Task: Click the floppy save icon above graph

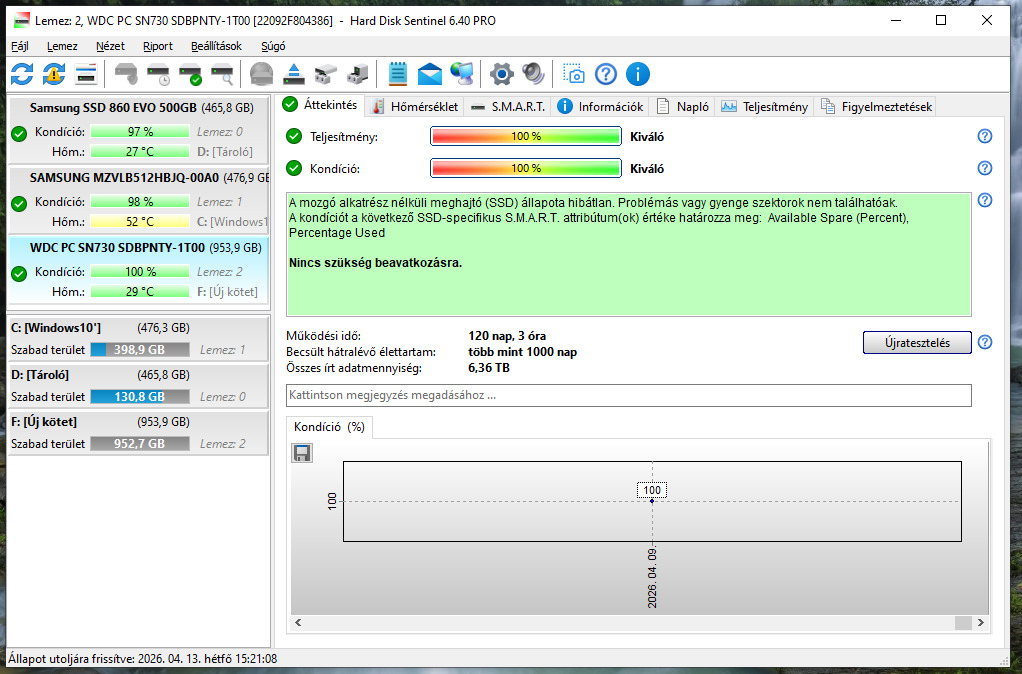Action: tap(302, 453)
